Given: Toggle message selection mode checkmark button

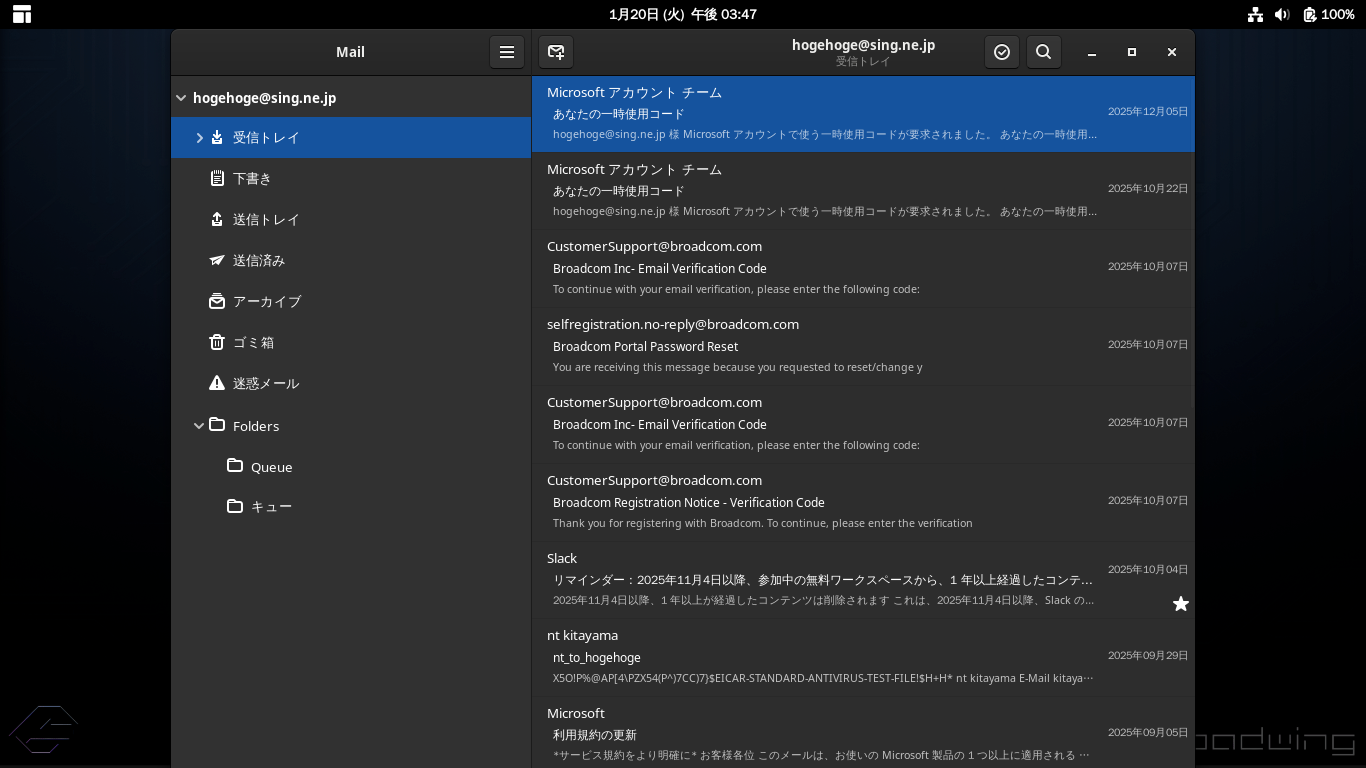Looking at the screenshot, I should 1002,52.
